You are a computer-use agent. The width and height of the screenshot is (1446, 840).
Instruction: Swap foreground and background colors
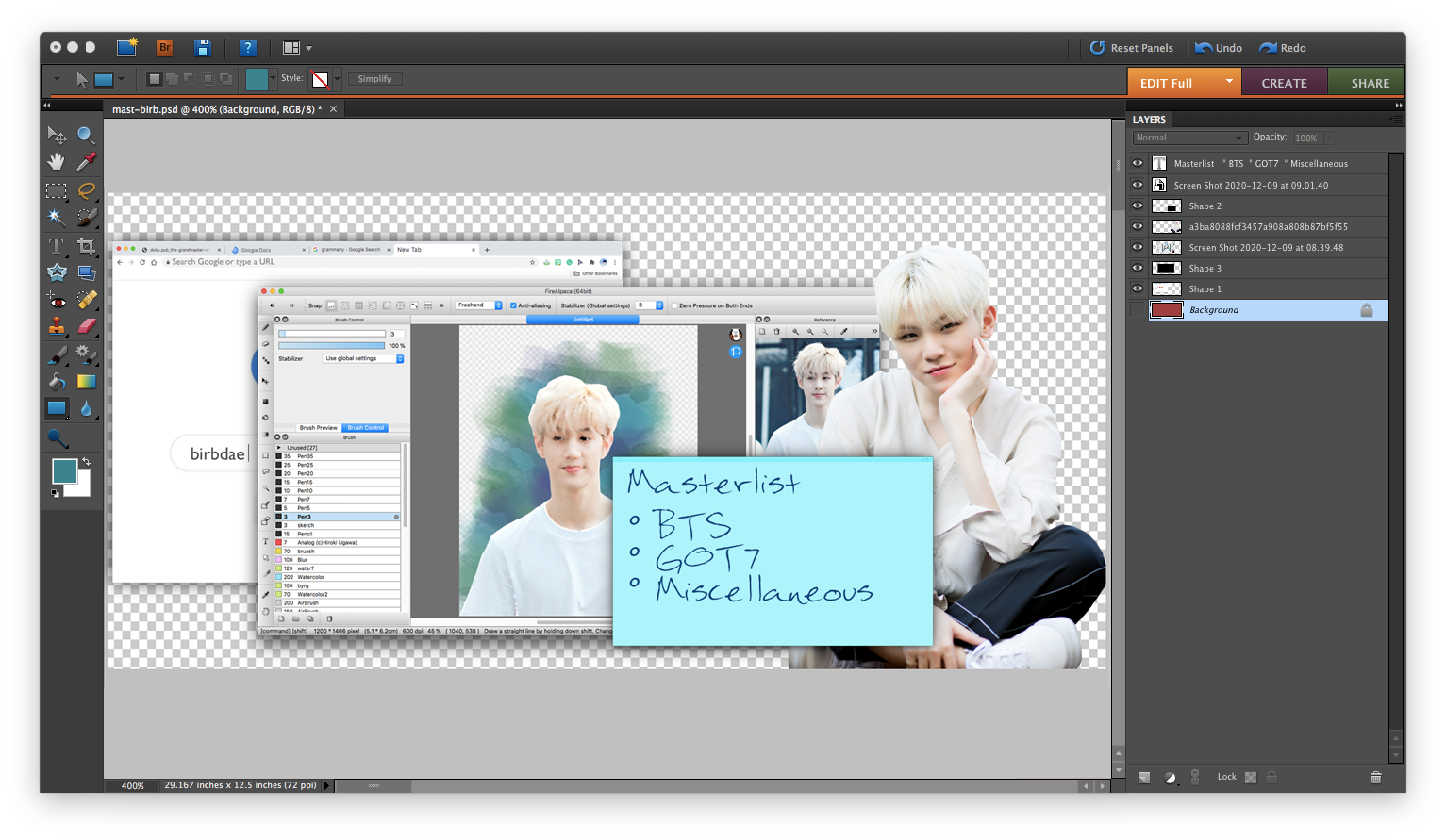pyautogui.click(x=86, y=462)
